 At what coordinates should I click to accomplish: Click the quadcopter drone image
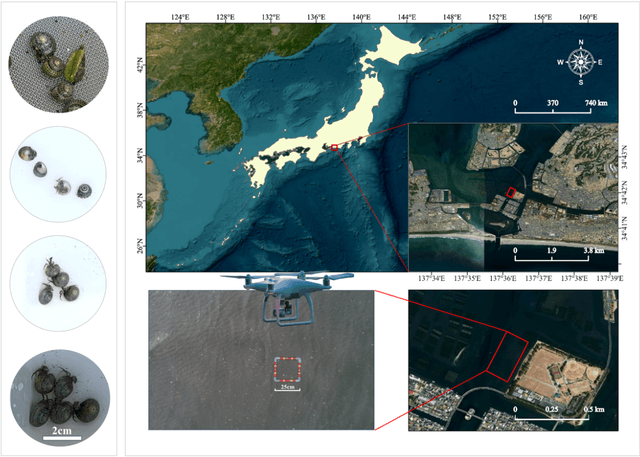click(x=281, y=295)
